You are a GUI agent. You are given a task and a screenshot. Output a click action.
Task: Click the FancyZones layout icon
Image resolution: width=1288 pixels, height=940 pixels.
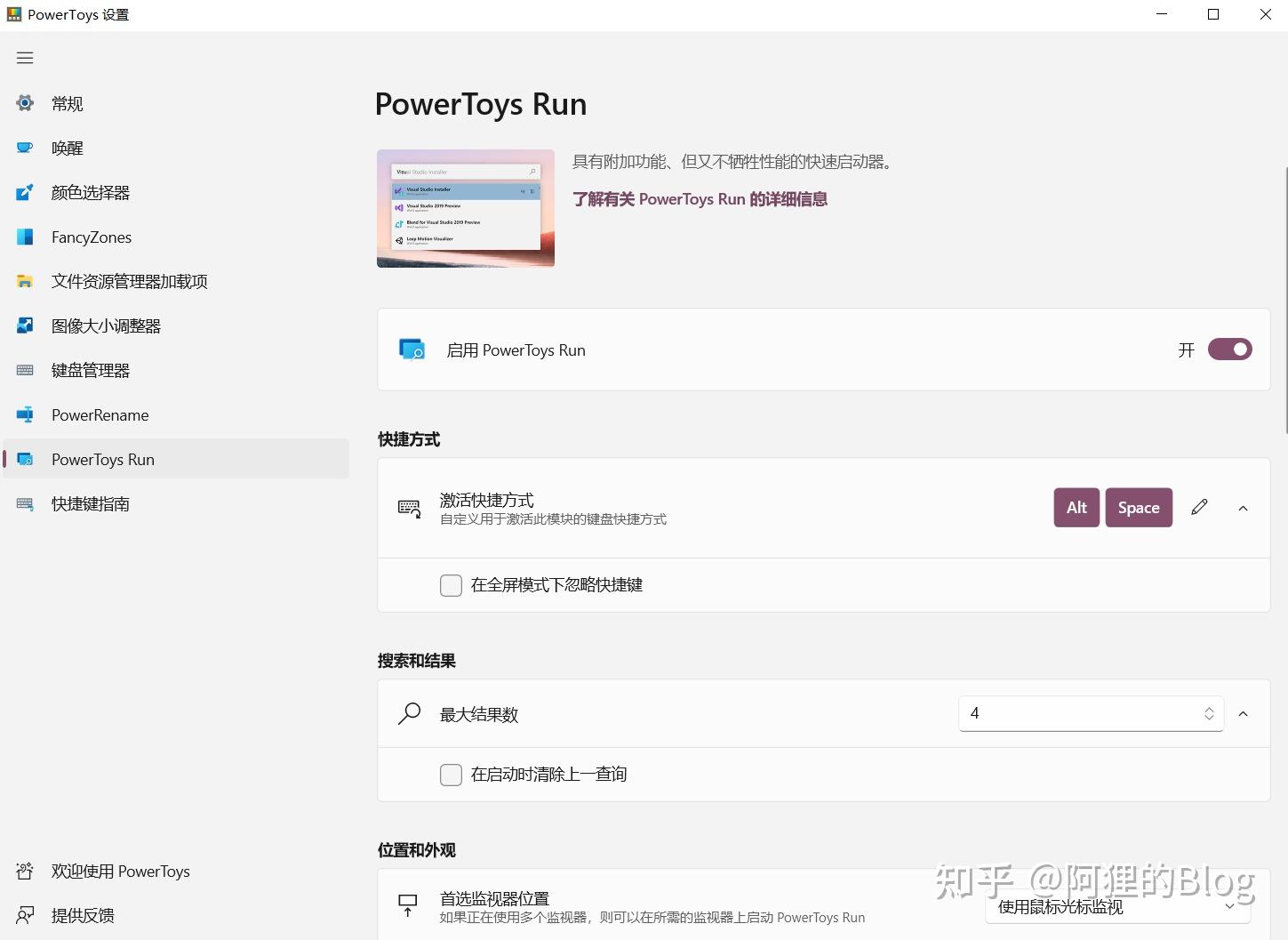[x=25, y=237]
